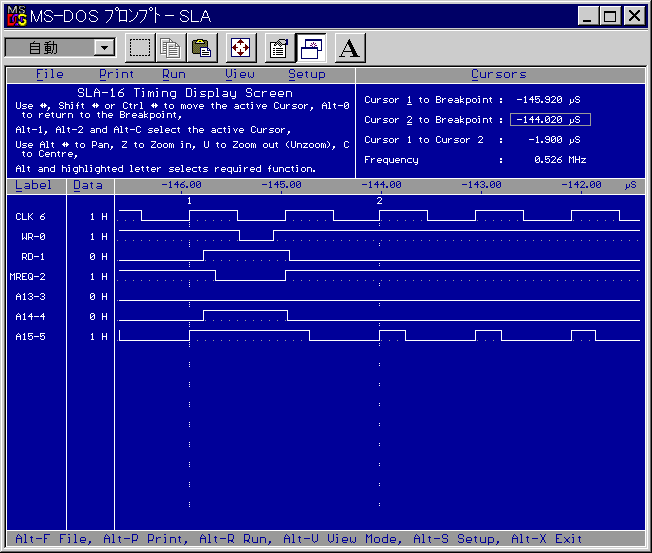
Task: Open the Properties toolbar icon
Action: coord(279,47)
